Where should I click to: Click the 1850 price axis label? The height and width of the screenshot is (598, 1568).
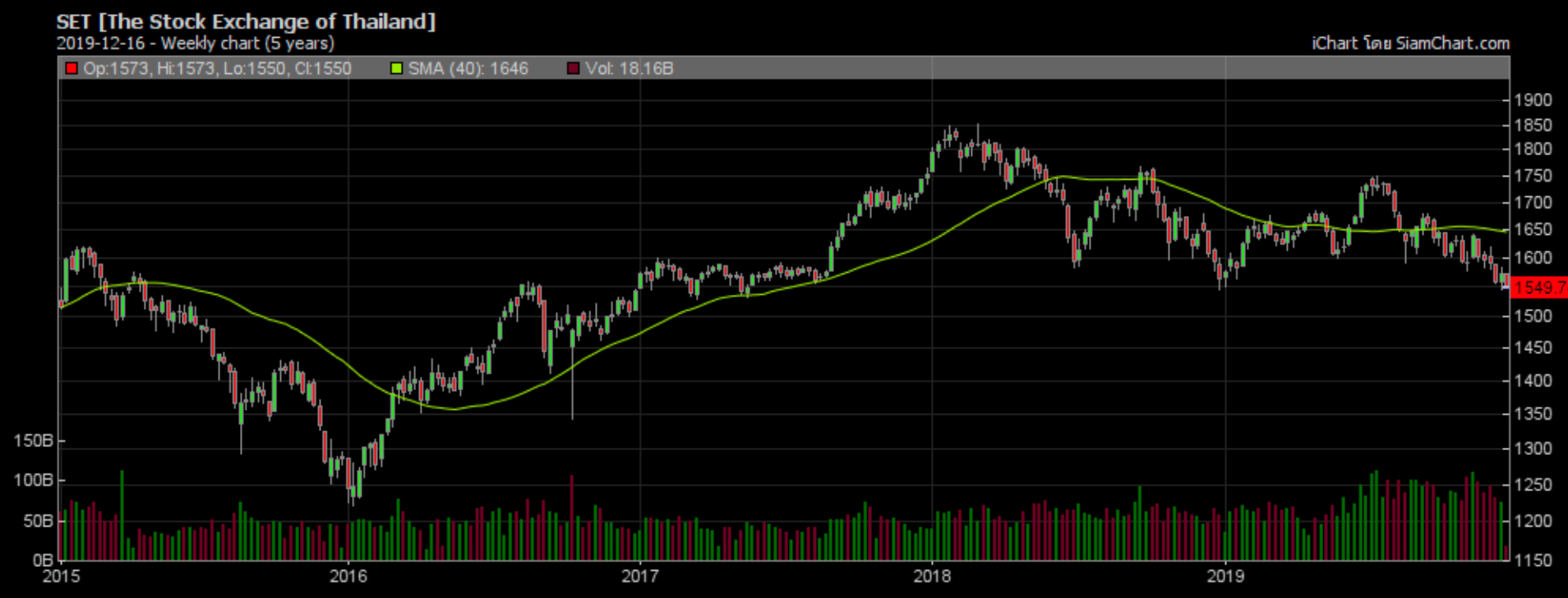point(1533,126)
